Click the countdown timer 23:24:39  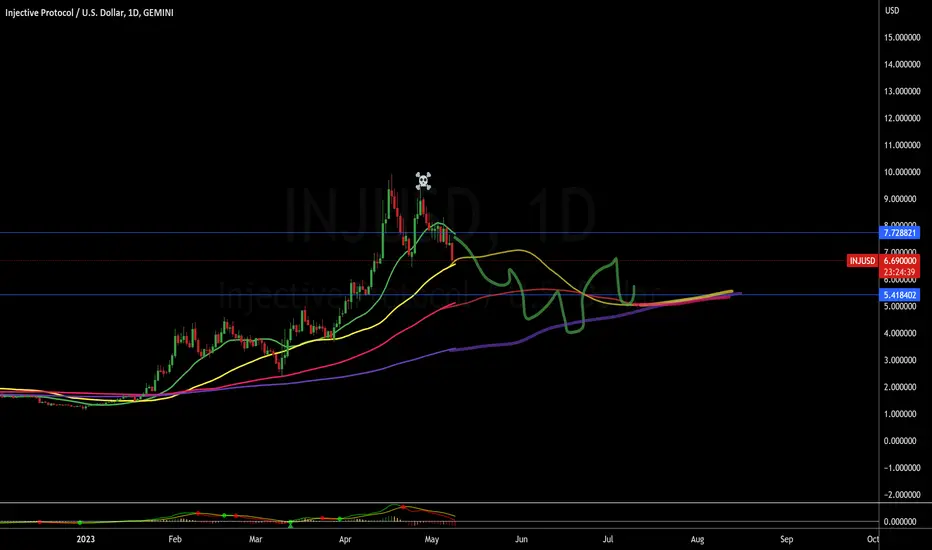tap(899, 272)
